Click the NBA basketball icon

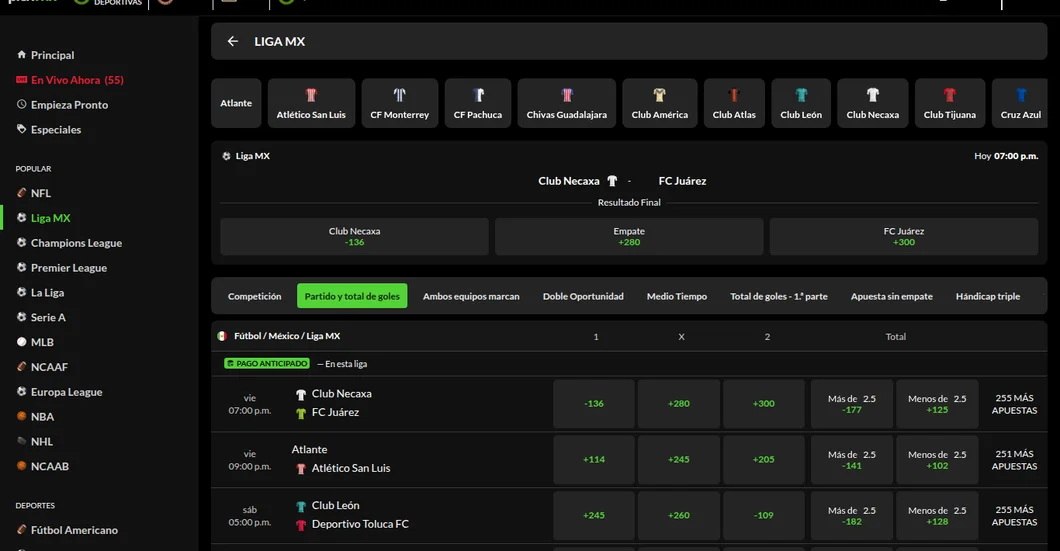coord(22,416)
